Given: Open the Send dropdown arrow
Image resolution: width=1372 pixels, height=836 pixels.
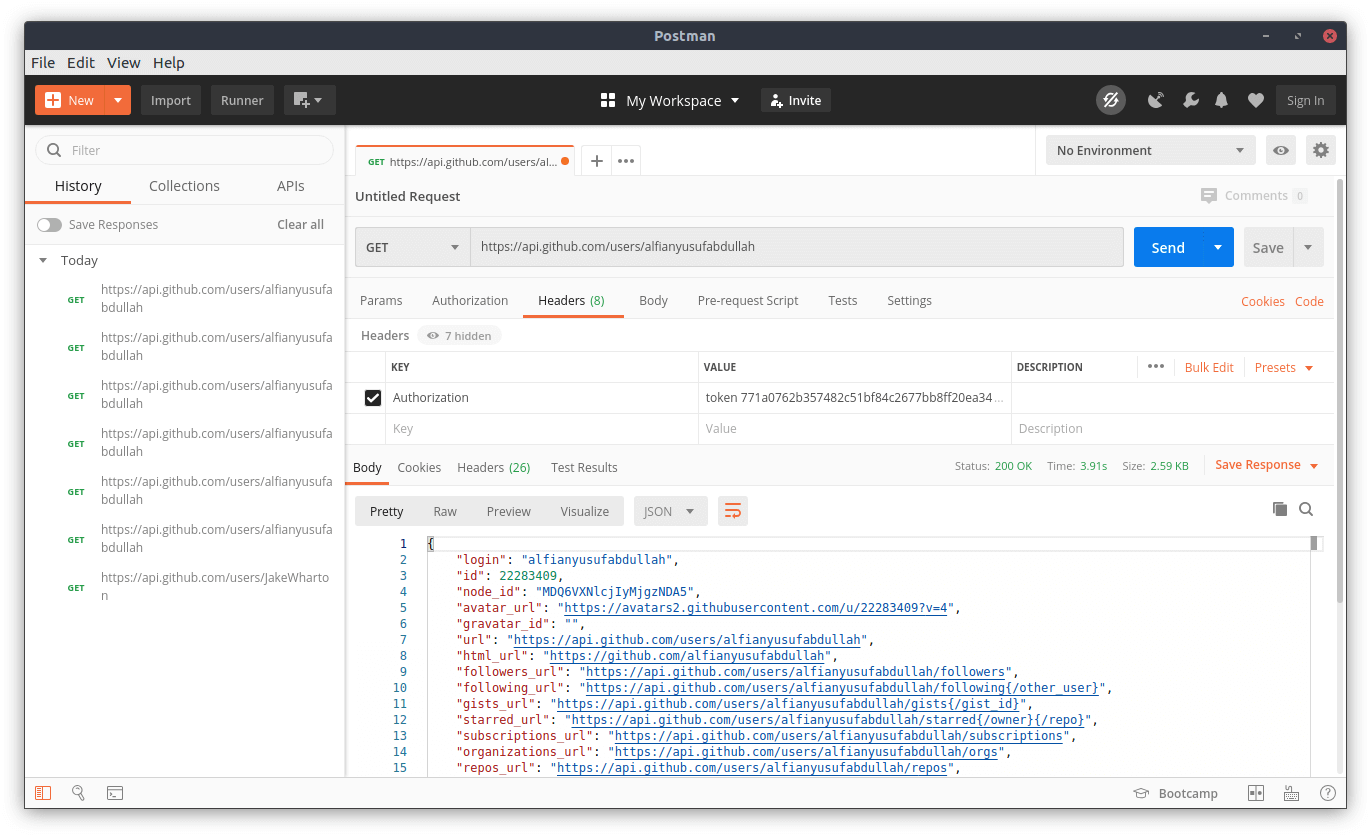Looking at the screenshot, I should pyautogui.click(x=1217, y=247).
